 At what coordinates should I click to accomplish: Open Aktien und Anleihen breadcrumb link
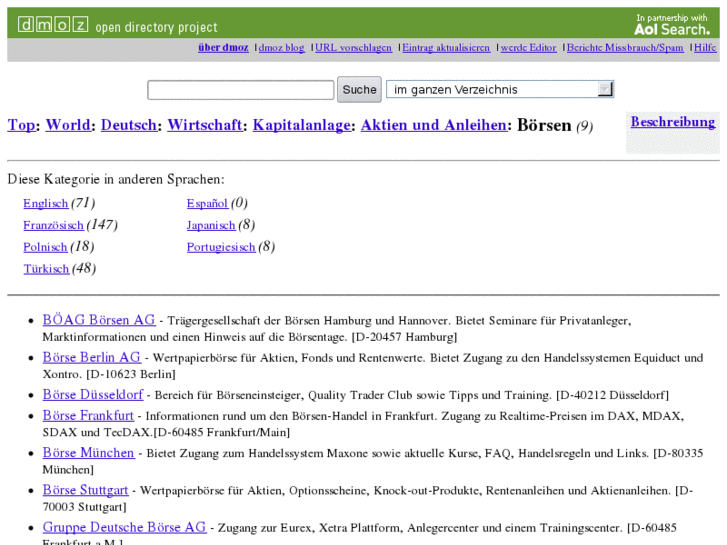pos(434,125)
